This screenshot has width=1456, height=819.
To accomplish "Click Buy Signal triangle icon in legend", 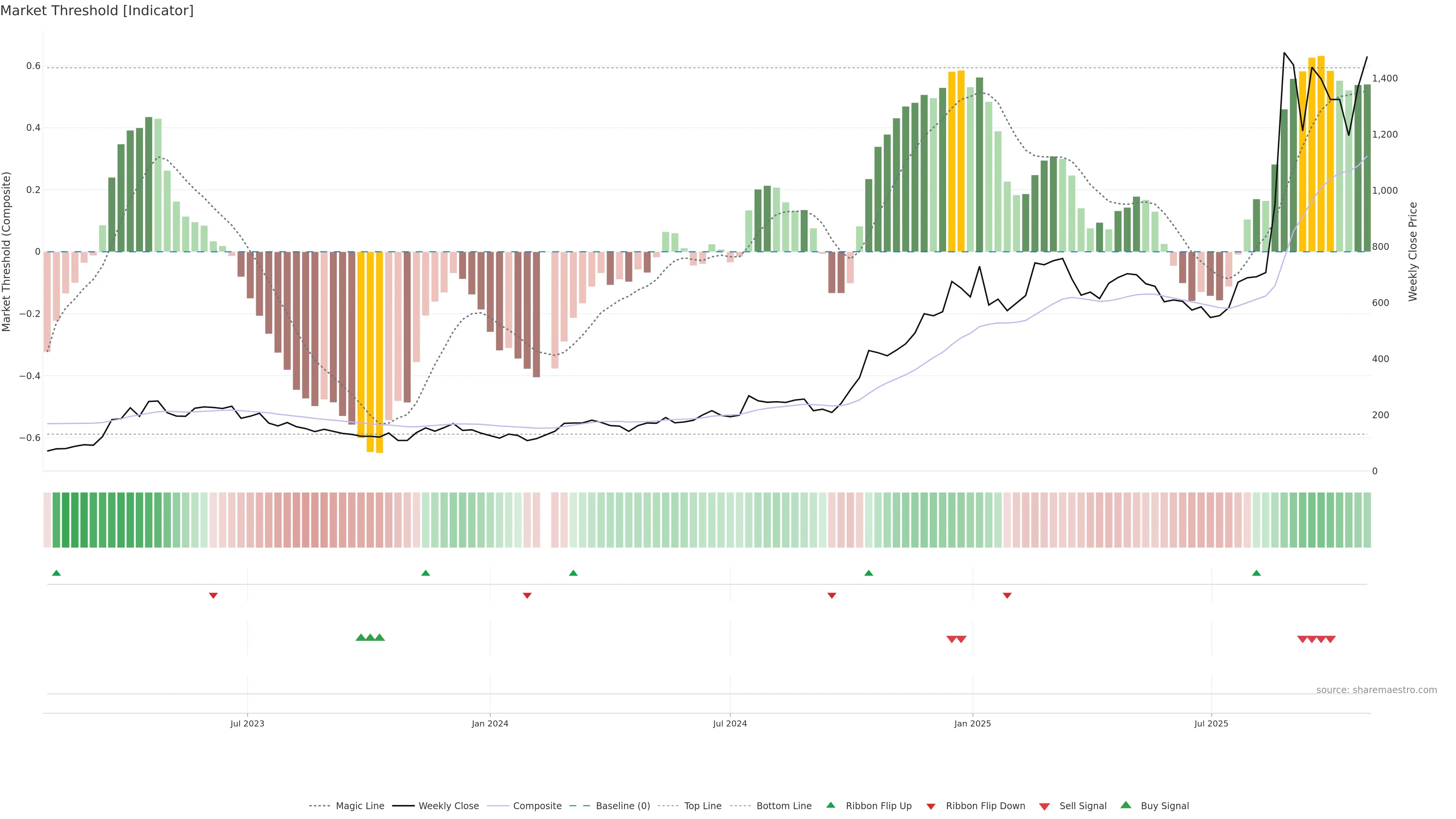I will point(1125,805).
